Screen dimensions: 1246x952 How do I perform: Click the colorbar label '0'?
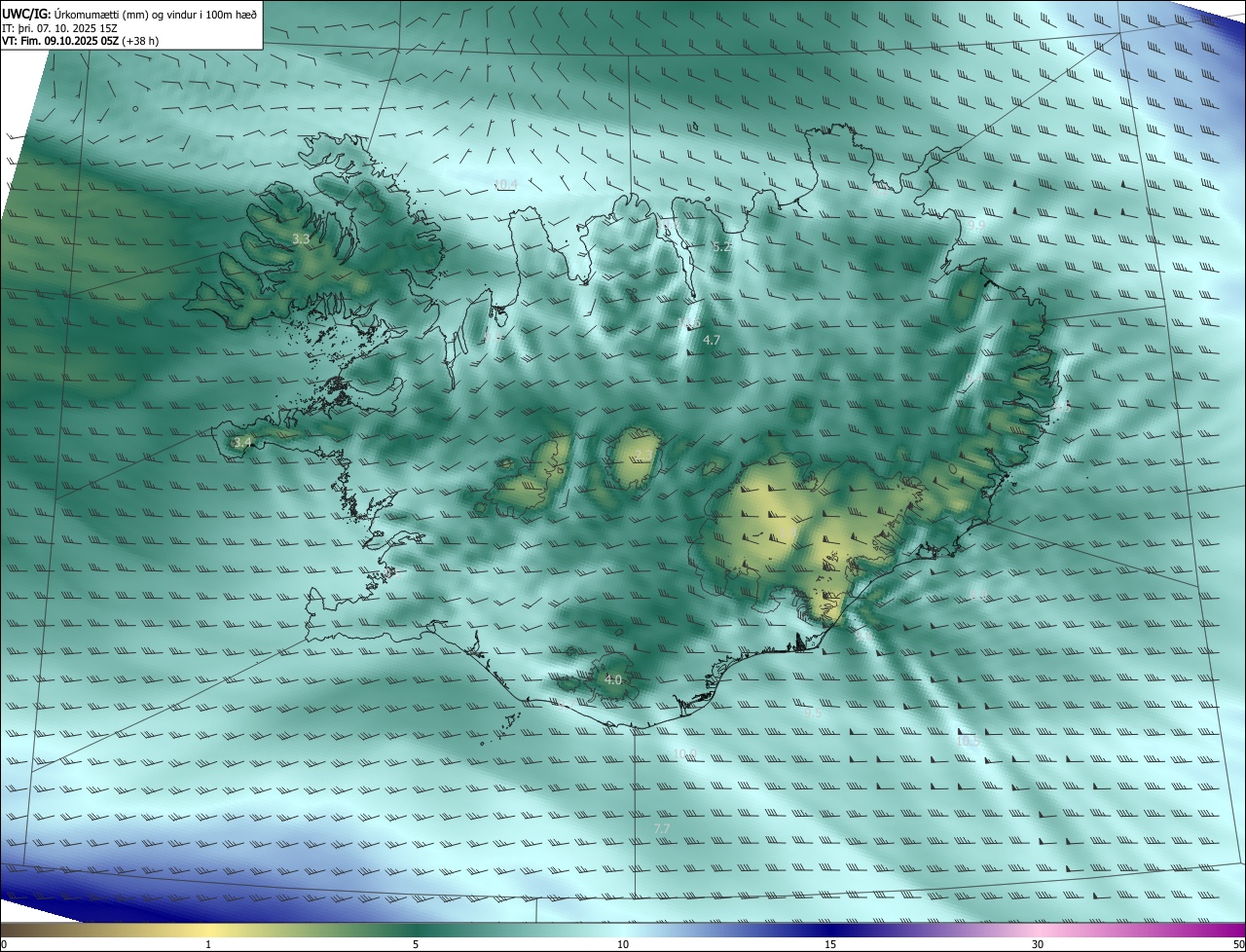pos(4,944)
